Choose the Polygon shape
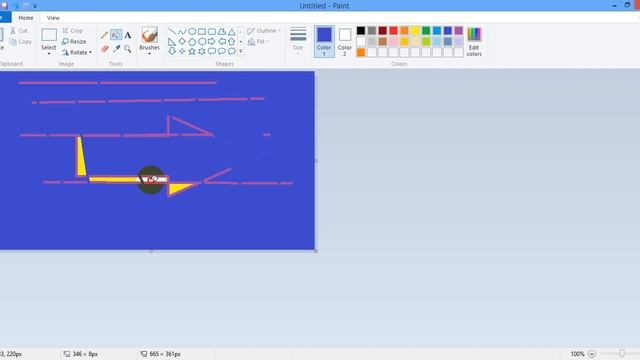 tap(222, 31)
